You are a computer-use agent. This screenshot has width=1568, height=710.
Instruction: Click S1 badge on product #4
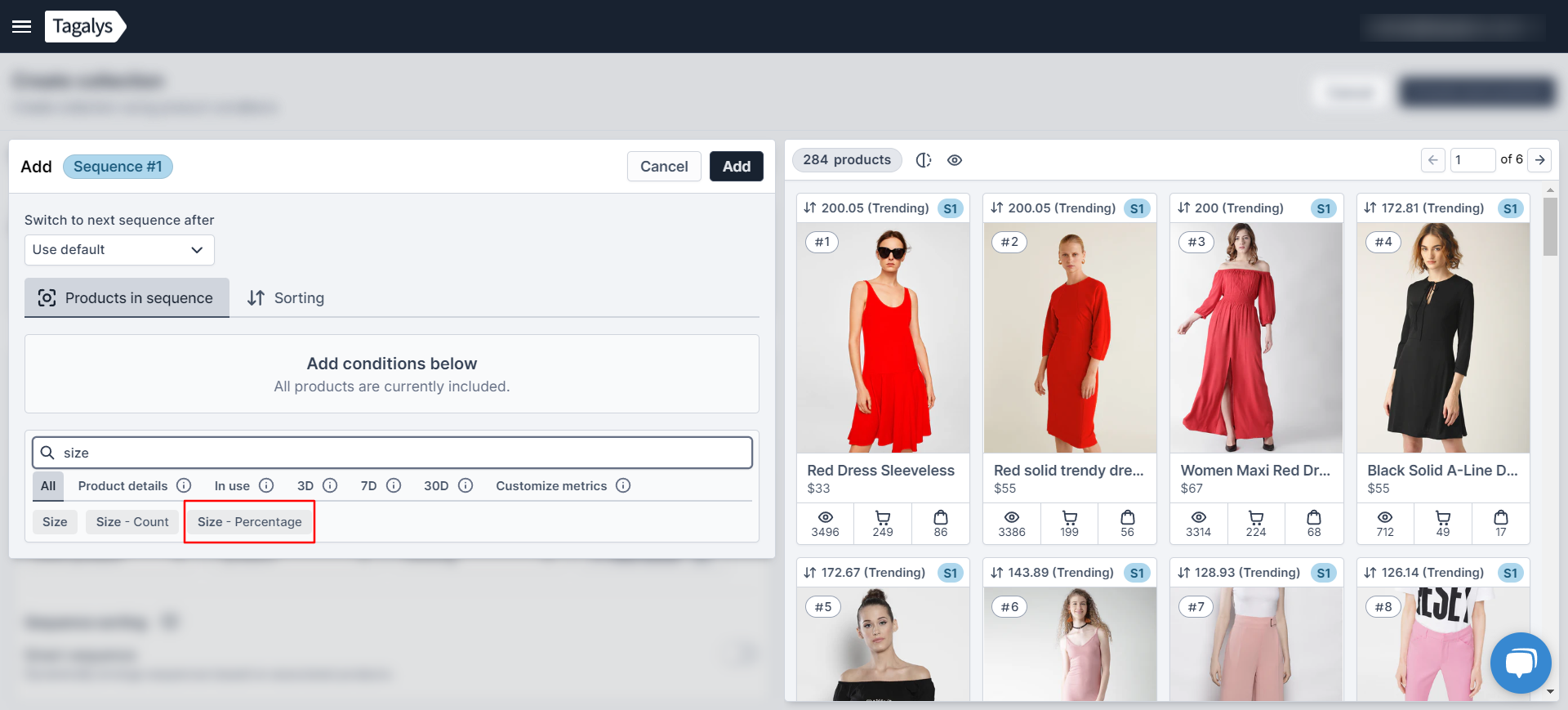pyautogui.click(x=1511, y=208)
